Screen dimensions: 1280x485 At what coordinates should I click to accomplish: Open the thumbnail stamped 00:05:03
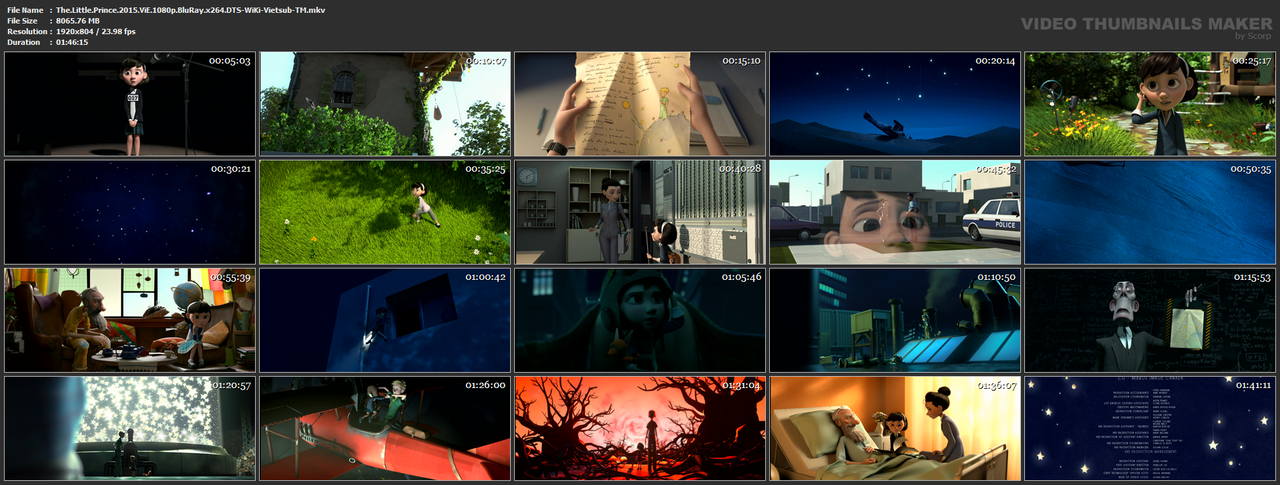pyautogui.click(x=130, y=104)
